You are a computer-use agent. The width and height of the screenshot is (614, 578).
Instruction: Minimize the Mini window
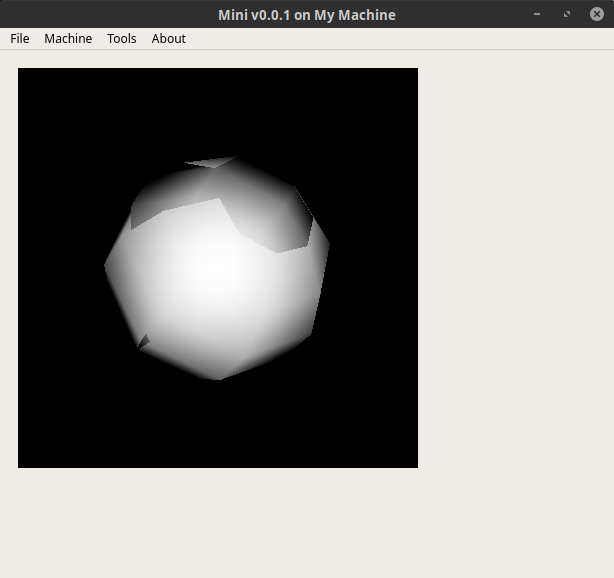point(537,14)
